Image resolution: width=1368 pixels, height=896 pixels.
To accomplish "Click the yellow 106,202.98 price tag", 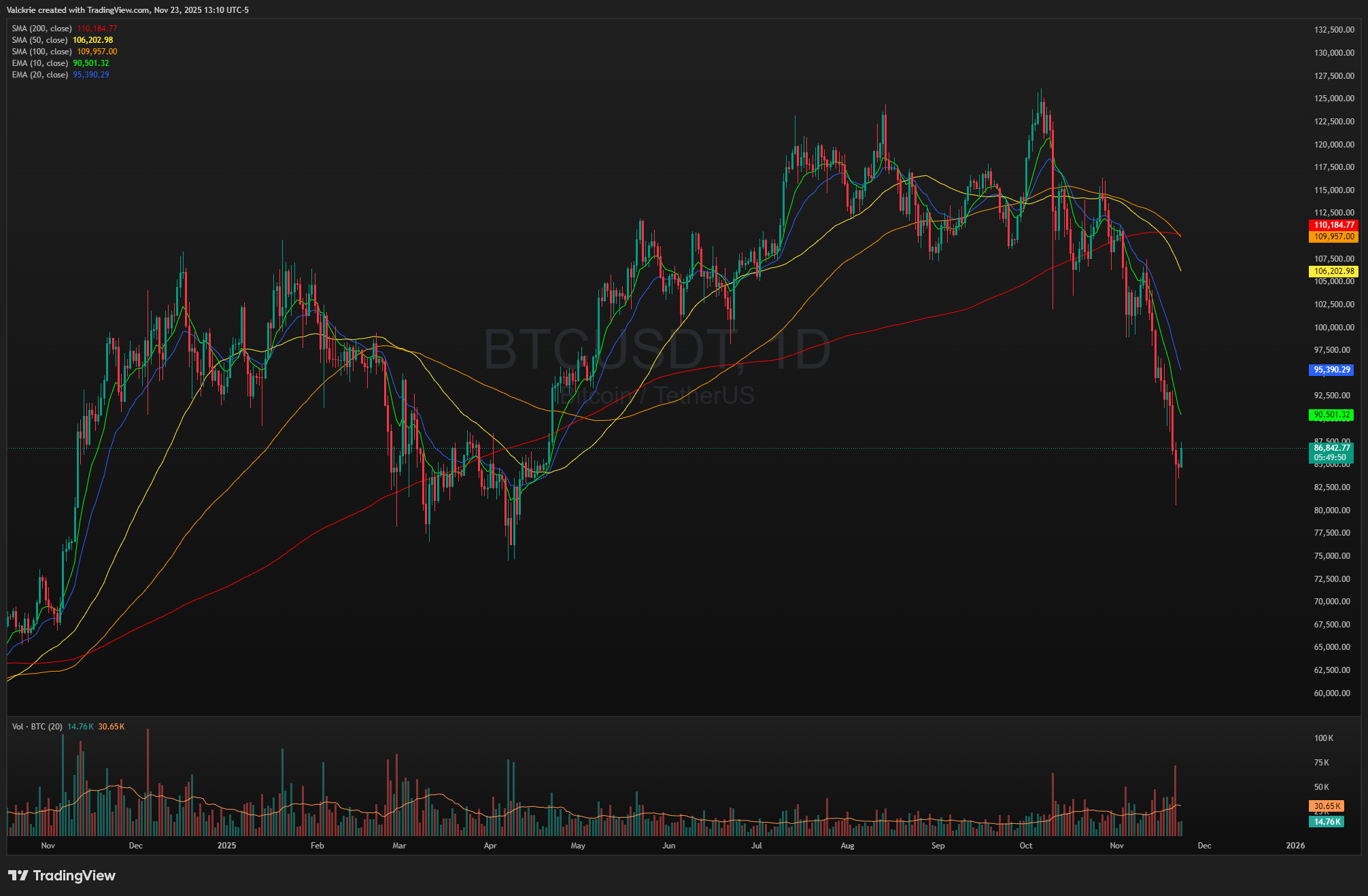I will click(x=1333, y=271).
